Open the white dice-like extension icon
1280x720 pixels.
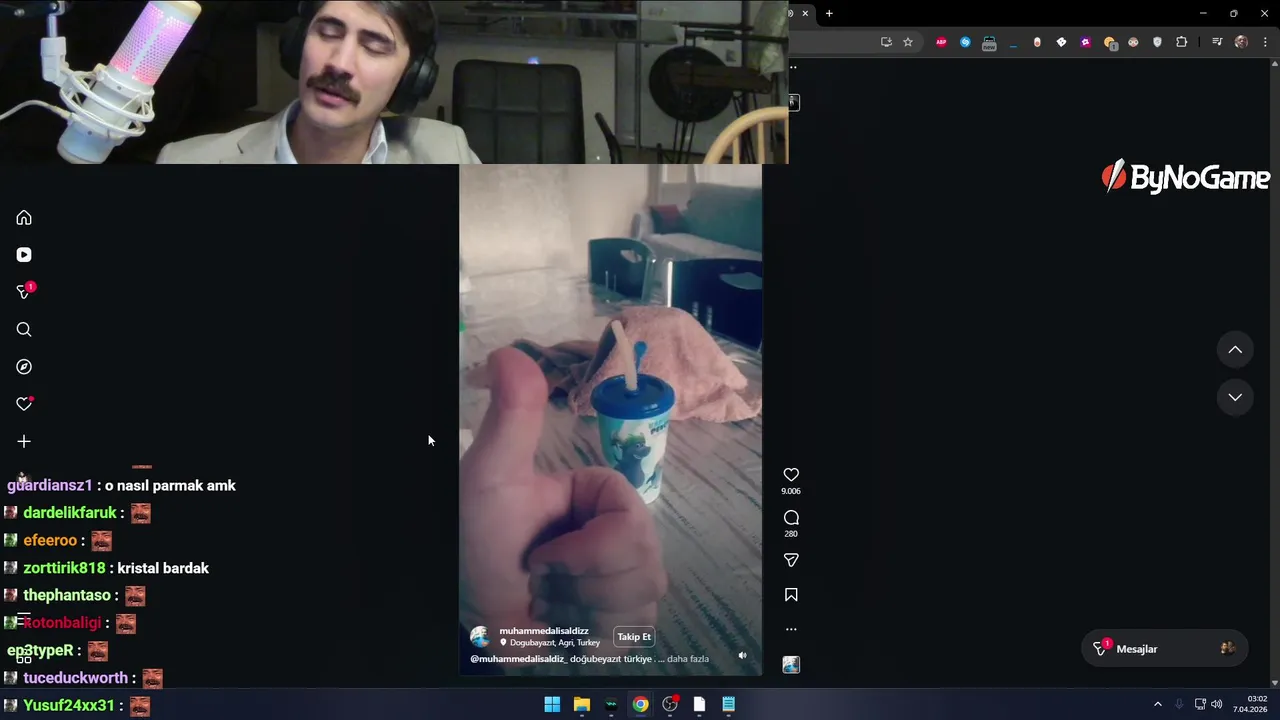click(x=1061, y=42)
